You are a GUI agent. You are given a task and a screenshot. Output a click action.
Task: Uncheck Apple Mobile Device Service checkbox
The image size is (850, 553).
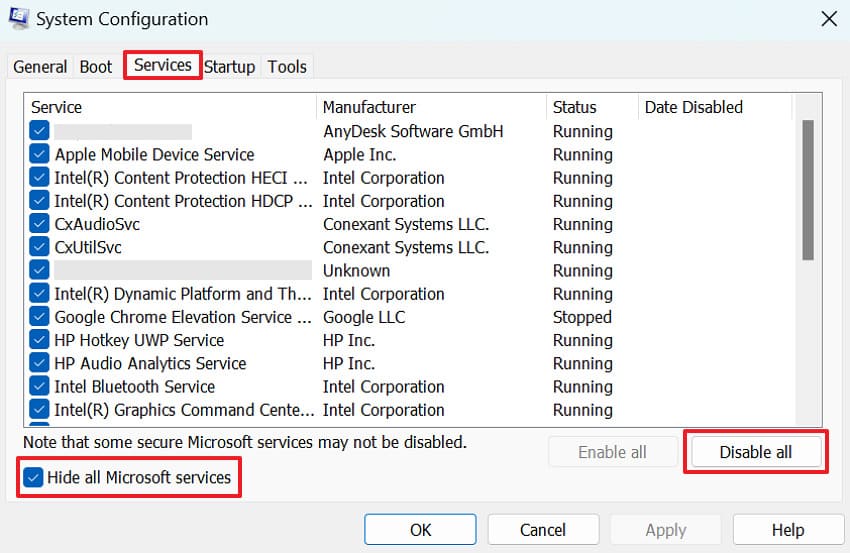coord(40,154)
